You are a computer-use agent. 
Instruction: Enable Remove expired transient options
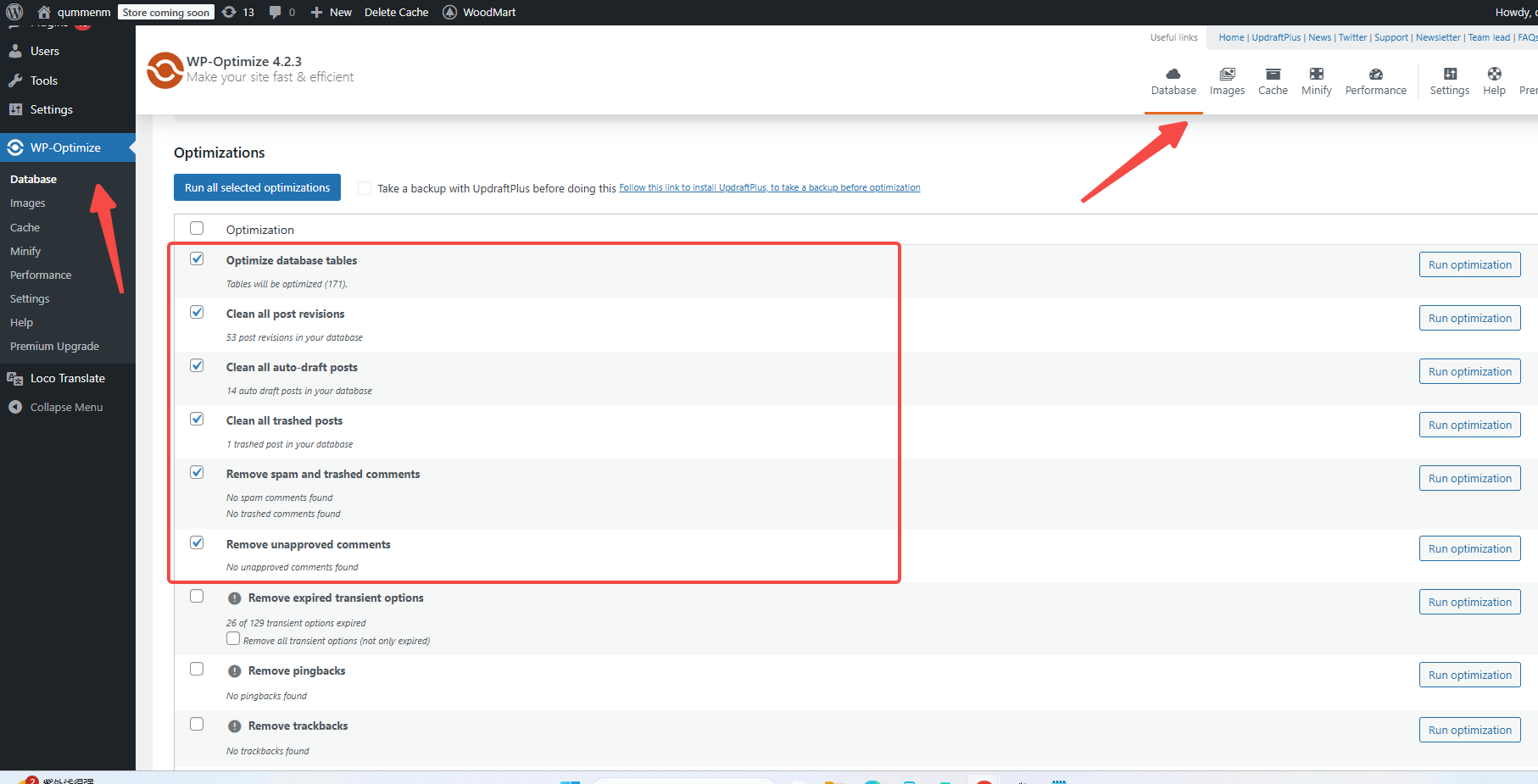click(197, 596)
